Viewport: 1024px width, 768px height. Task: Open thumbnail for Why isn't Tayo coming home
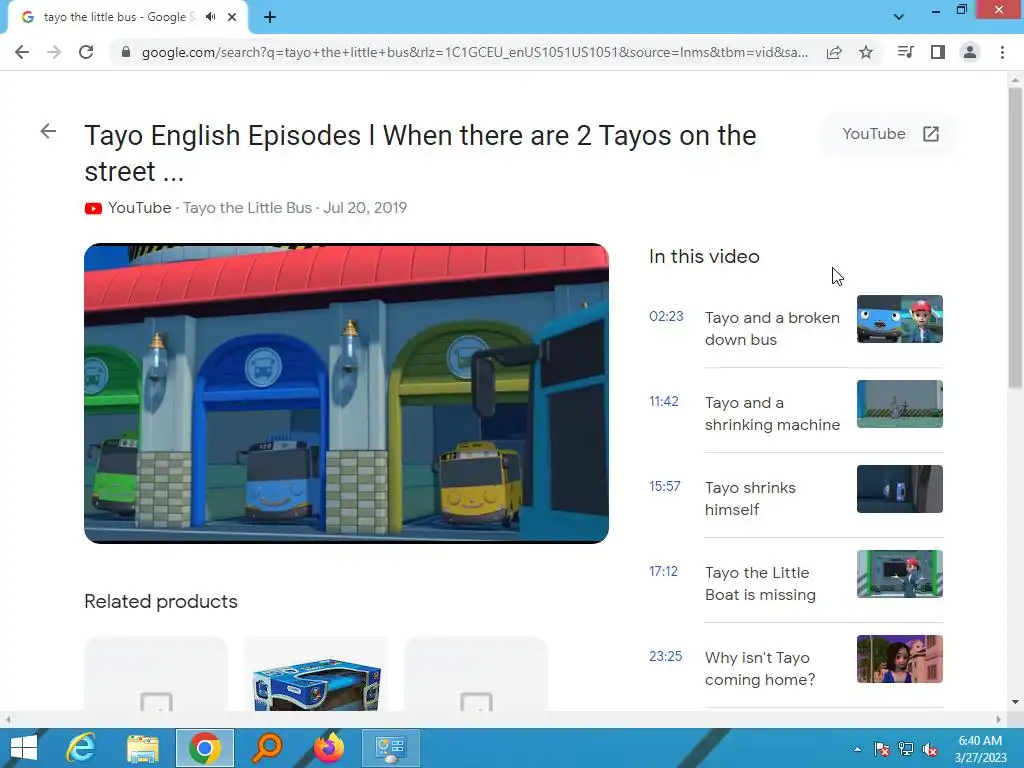(899, 658)
